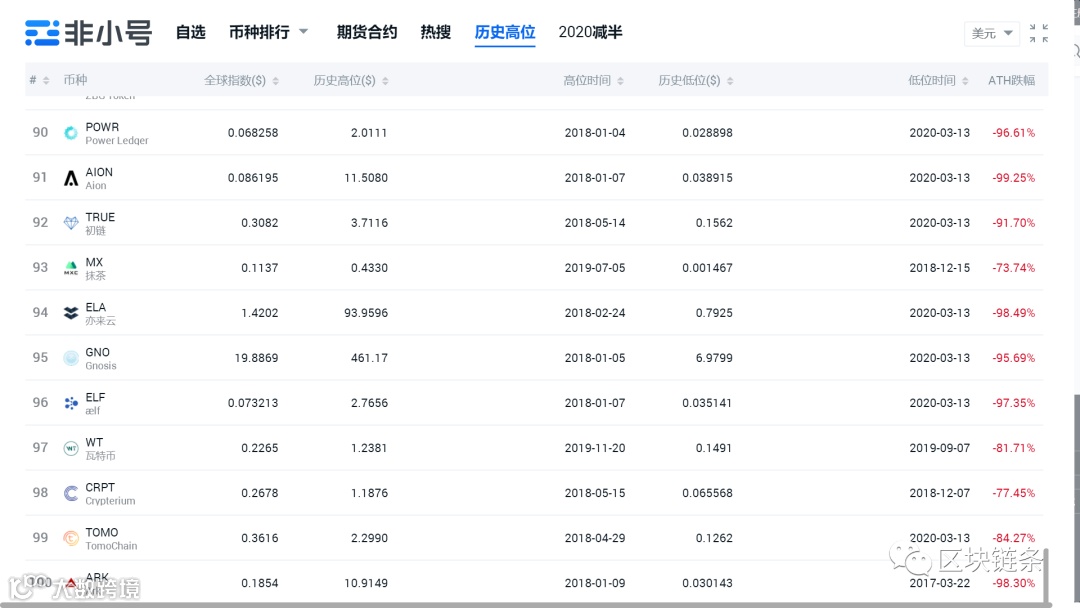
Task: Click MX historical low 0.001467
Action: point(707,268)
